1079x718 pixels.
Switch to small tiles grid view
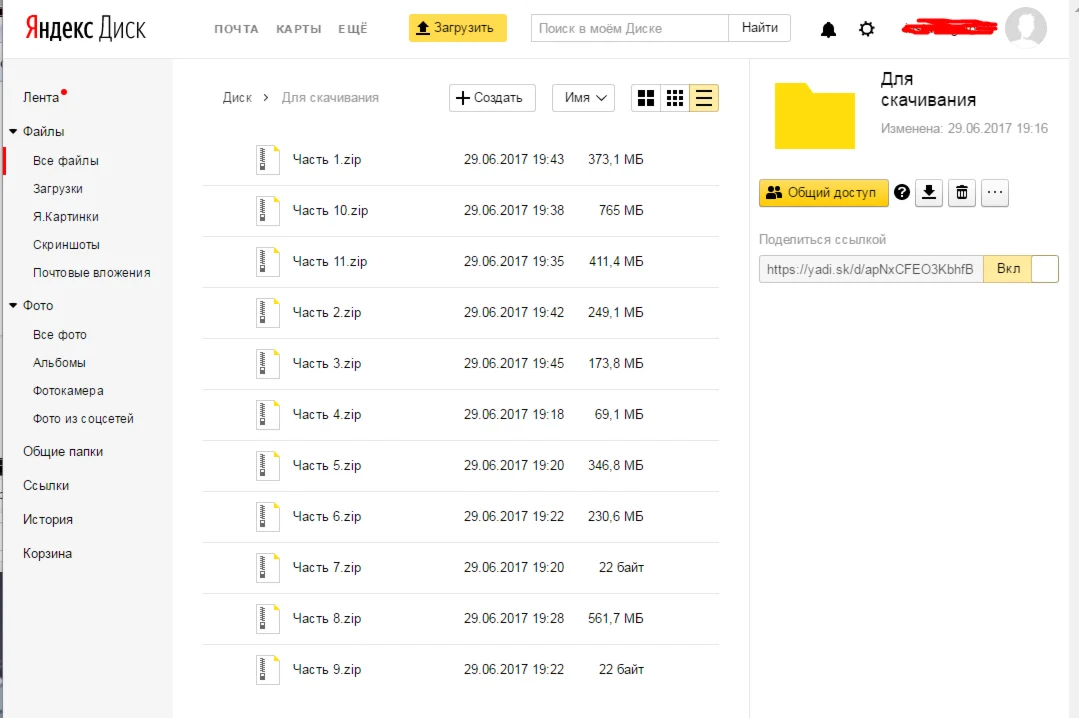pyautogui.click(x=675, y=98)
